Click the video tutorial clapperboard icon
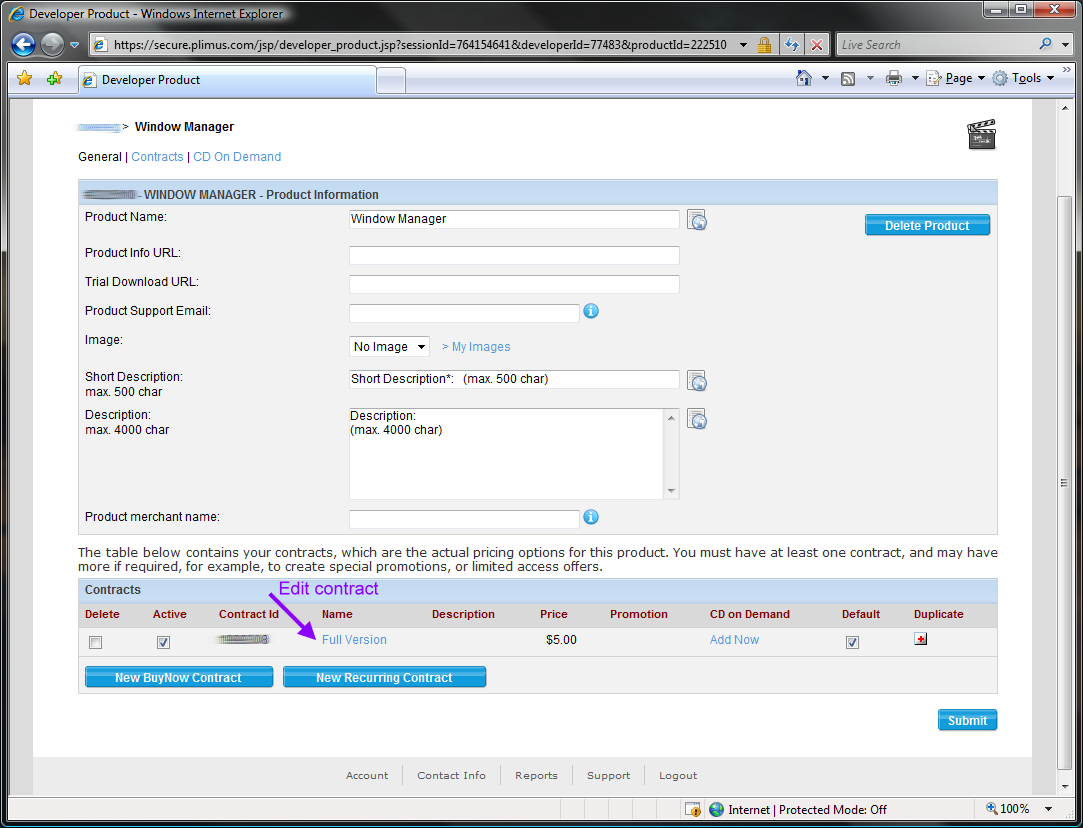 (981, 135)
